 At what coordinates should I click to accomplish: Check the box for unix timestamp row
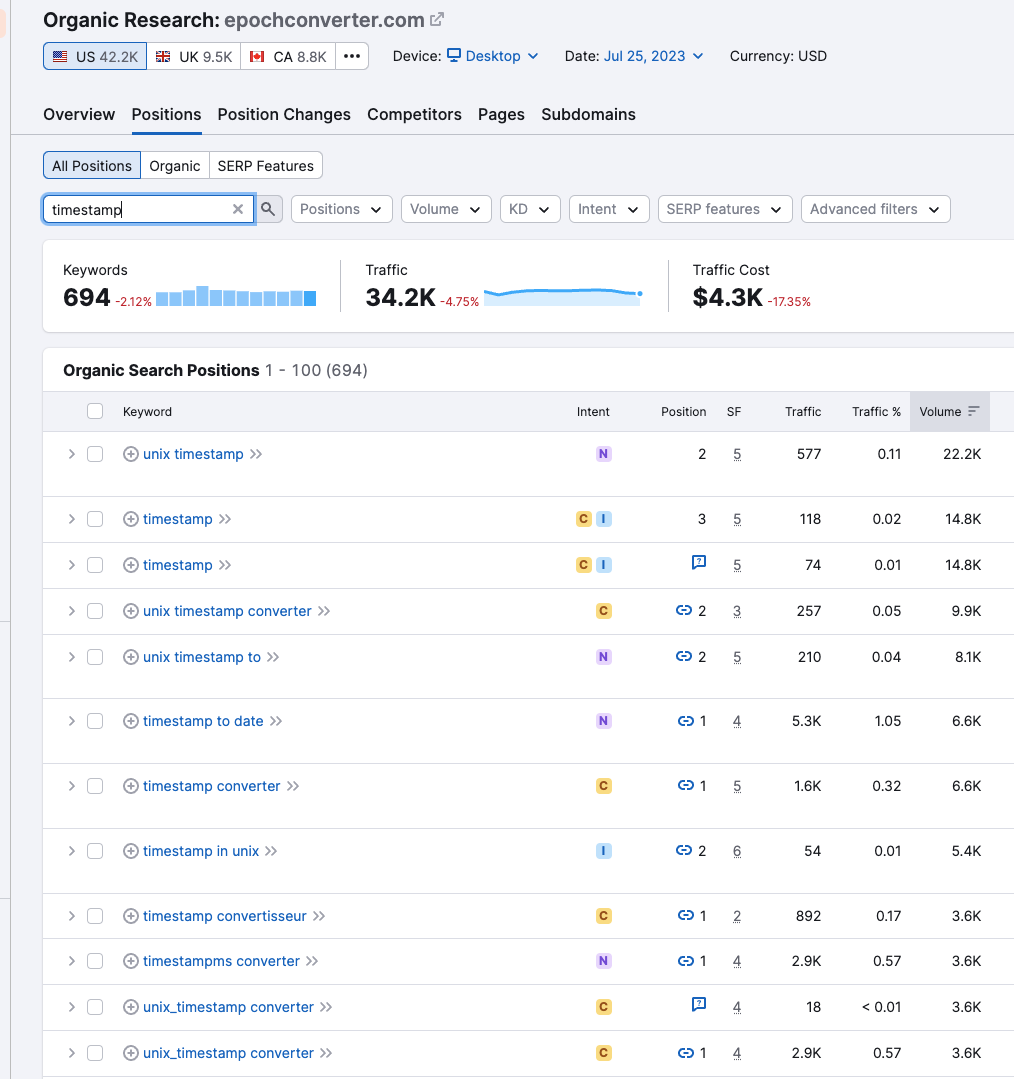pyautogui.click(x=95, y=454)
